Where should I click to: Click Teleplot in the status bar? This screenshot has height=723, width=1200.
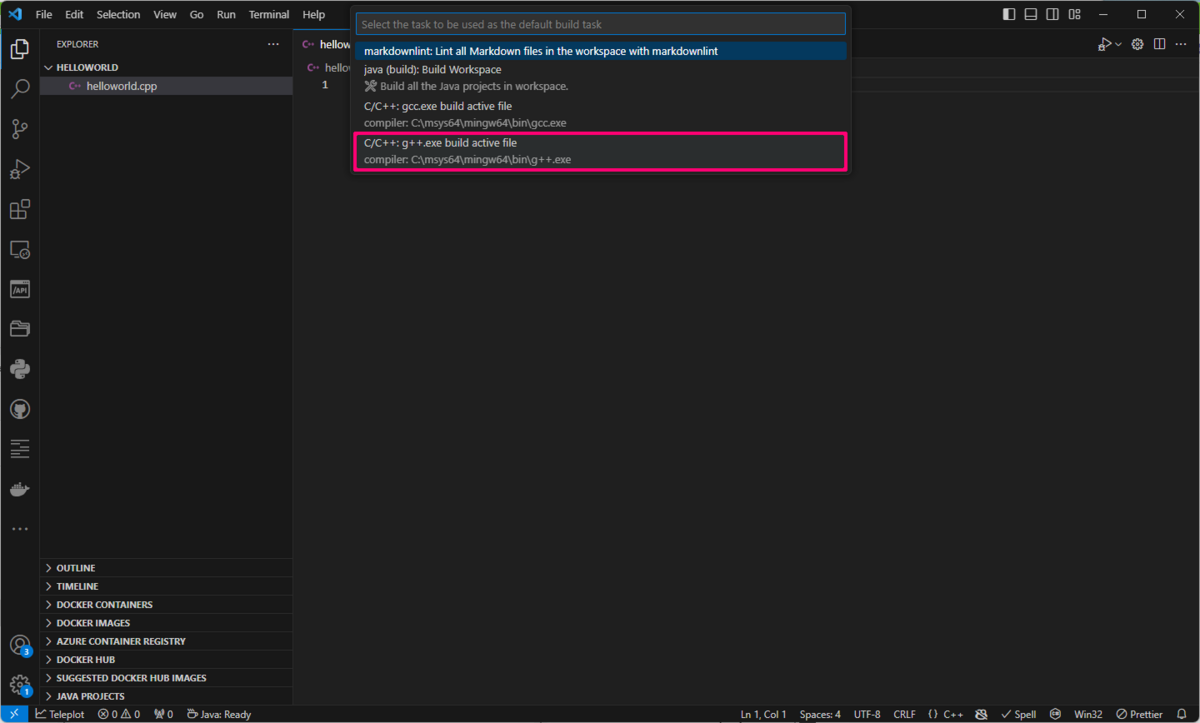60,714
